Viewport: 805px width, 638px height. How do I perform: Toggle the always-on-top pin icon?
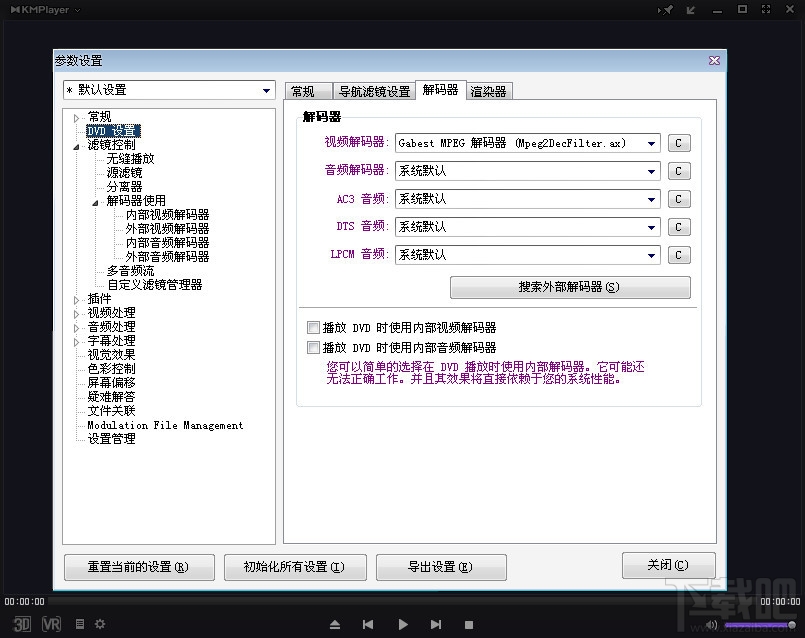click(670, 9)
